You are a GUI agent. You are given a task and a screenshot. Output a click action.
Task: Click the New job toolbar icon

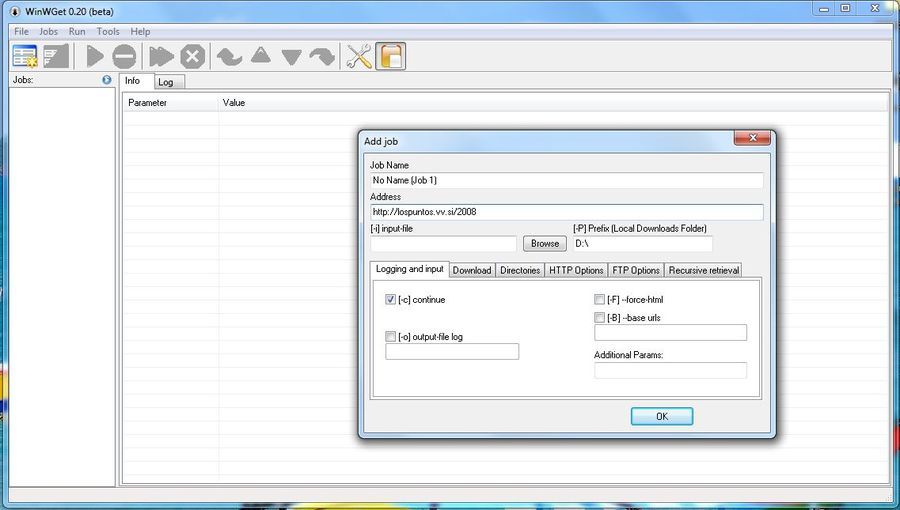(x=25, y=56)
